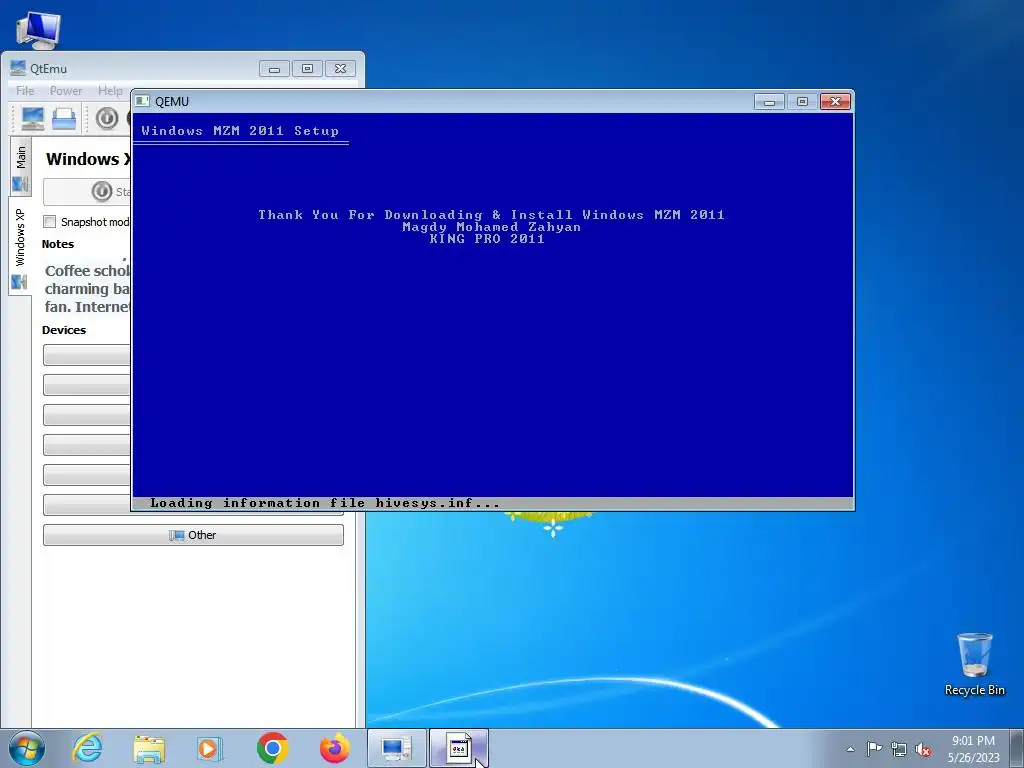Click the 'KING PRO 2011' text line
This screenshot has height=768, width=1024.
pos(487,239)
